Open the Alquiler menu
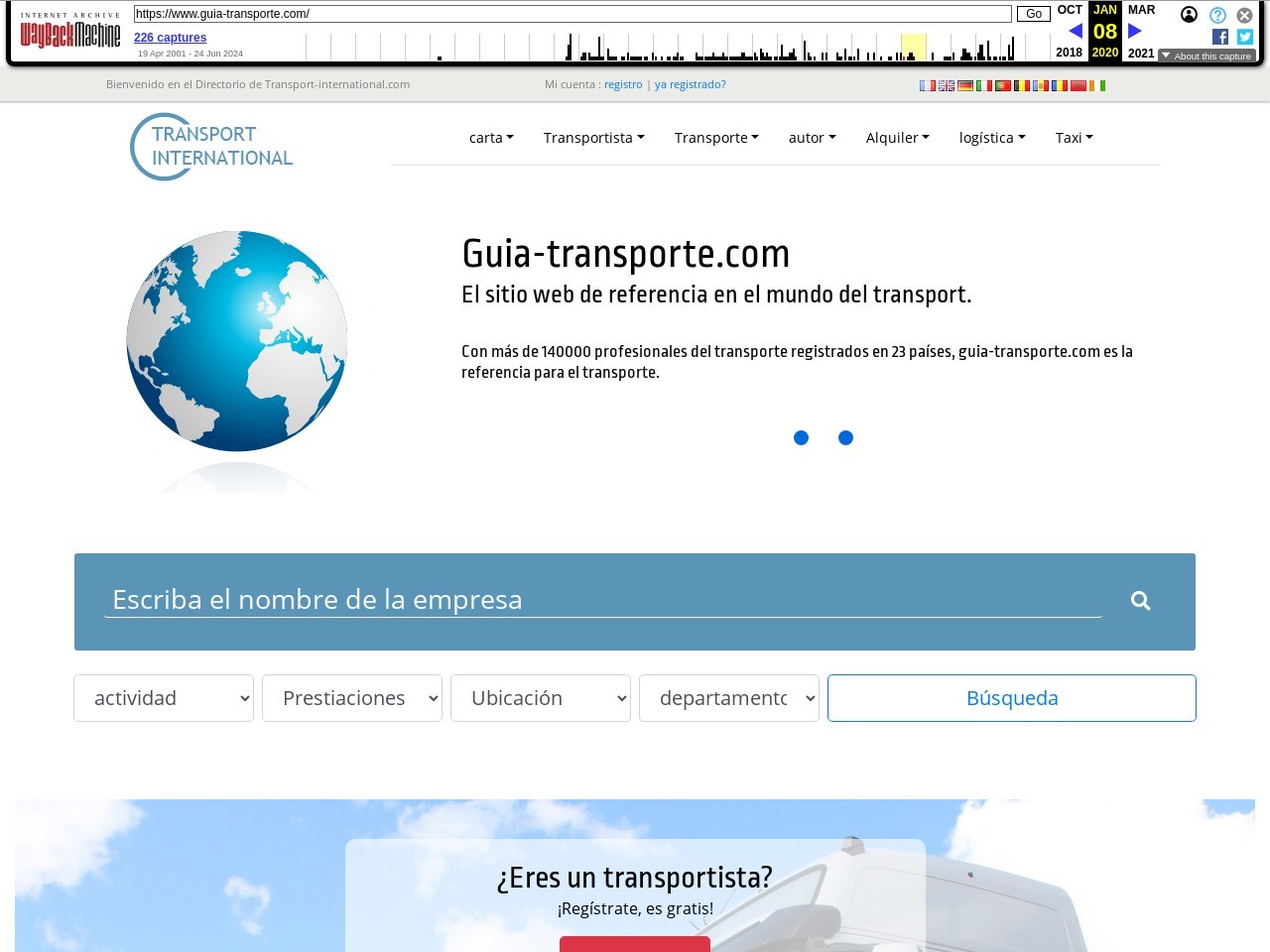Viewport: 1270px width, 952px height. (x=897, y=138)
